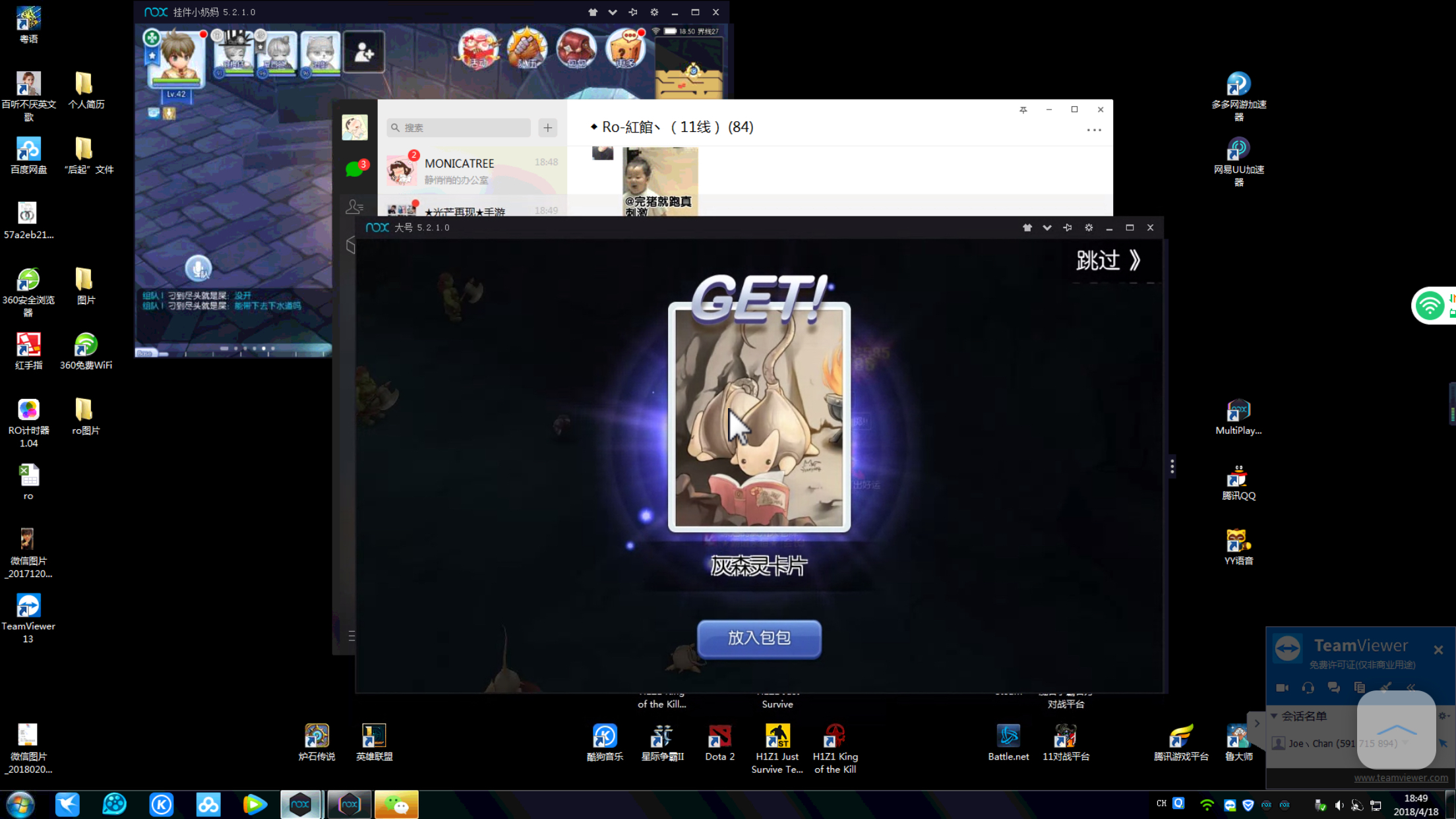Open 腾讯QQ desktop shortcut

(1238, 482)
